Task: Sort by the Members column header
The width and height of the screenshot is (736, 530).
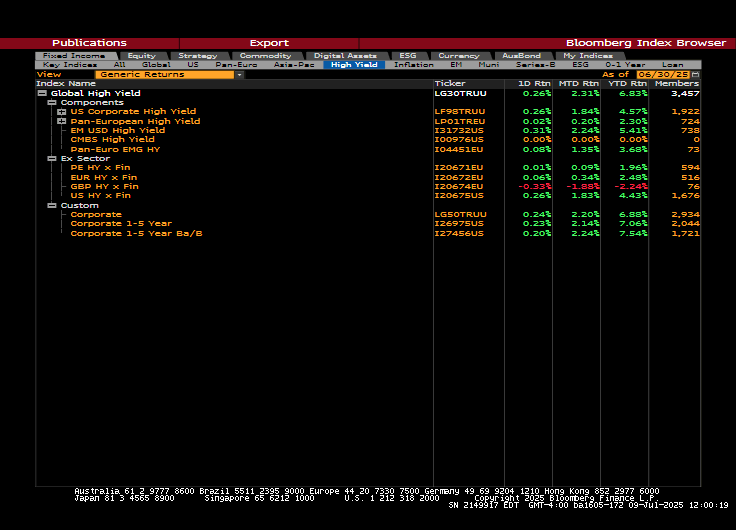Action: [677, 84]
